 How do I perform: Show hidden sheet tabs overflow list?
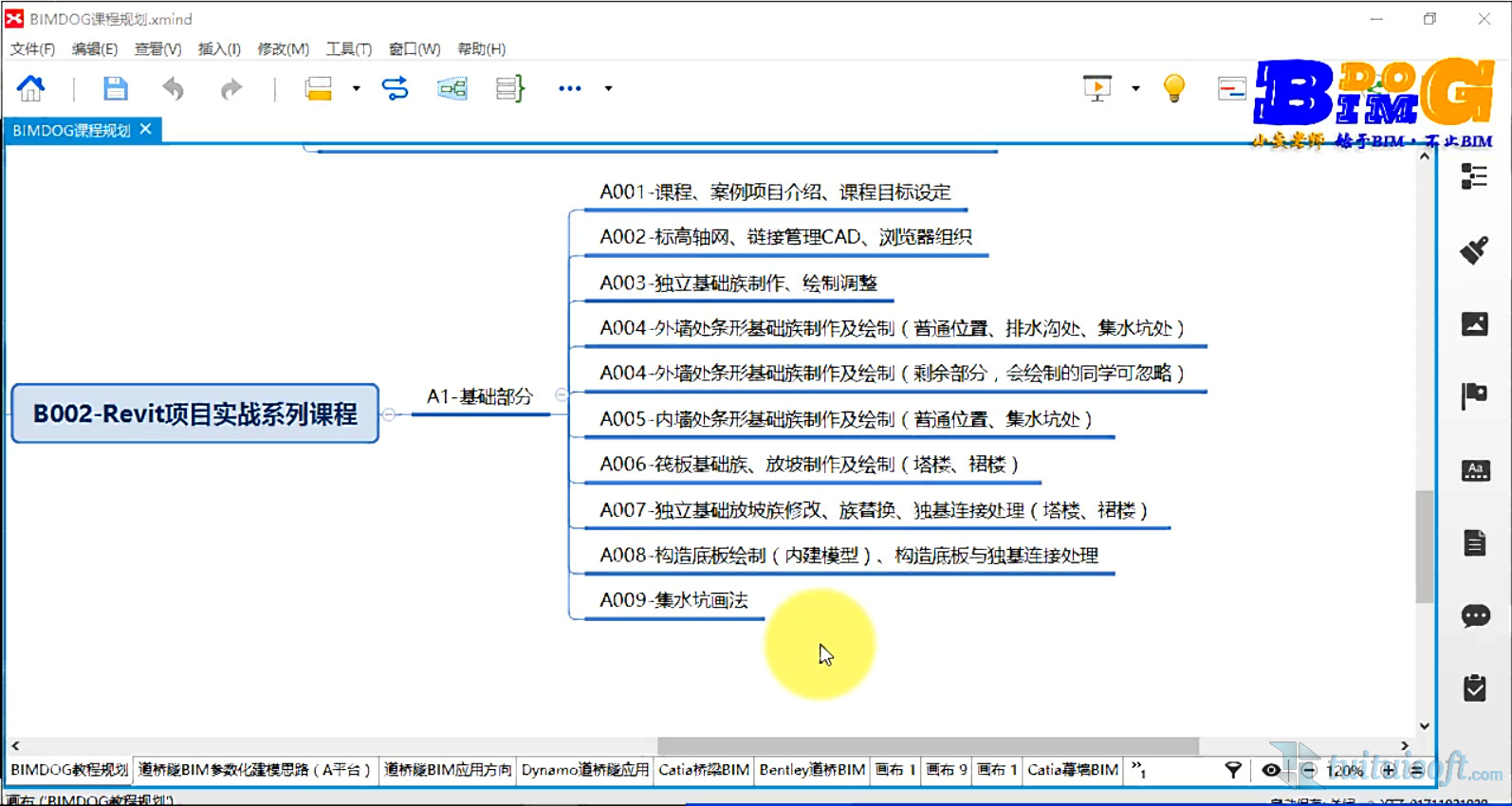coord(1138,769)
